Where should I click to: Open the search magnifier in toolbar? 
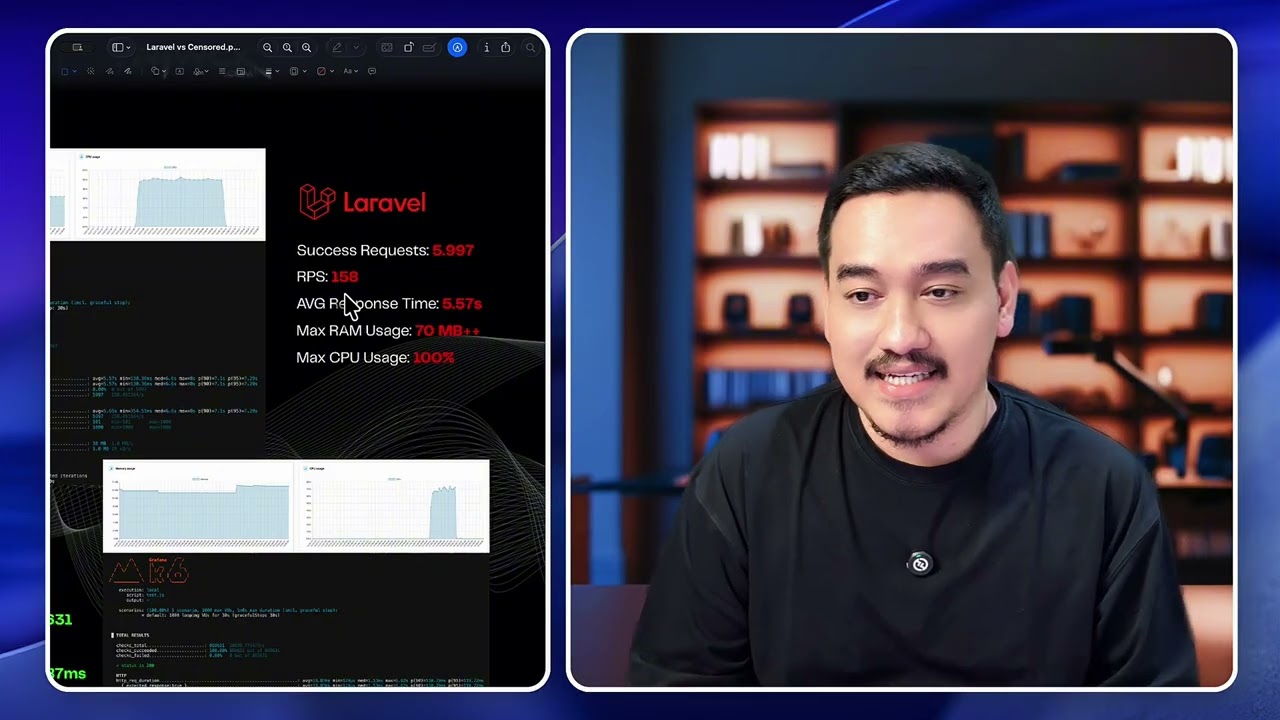(530, 47)
